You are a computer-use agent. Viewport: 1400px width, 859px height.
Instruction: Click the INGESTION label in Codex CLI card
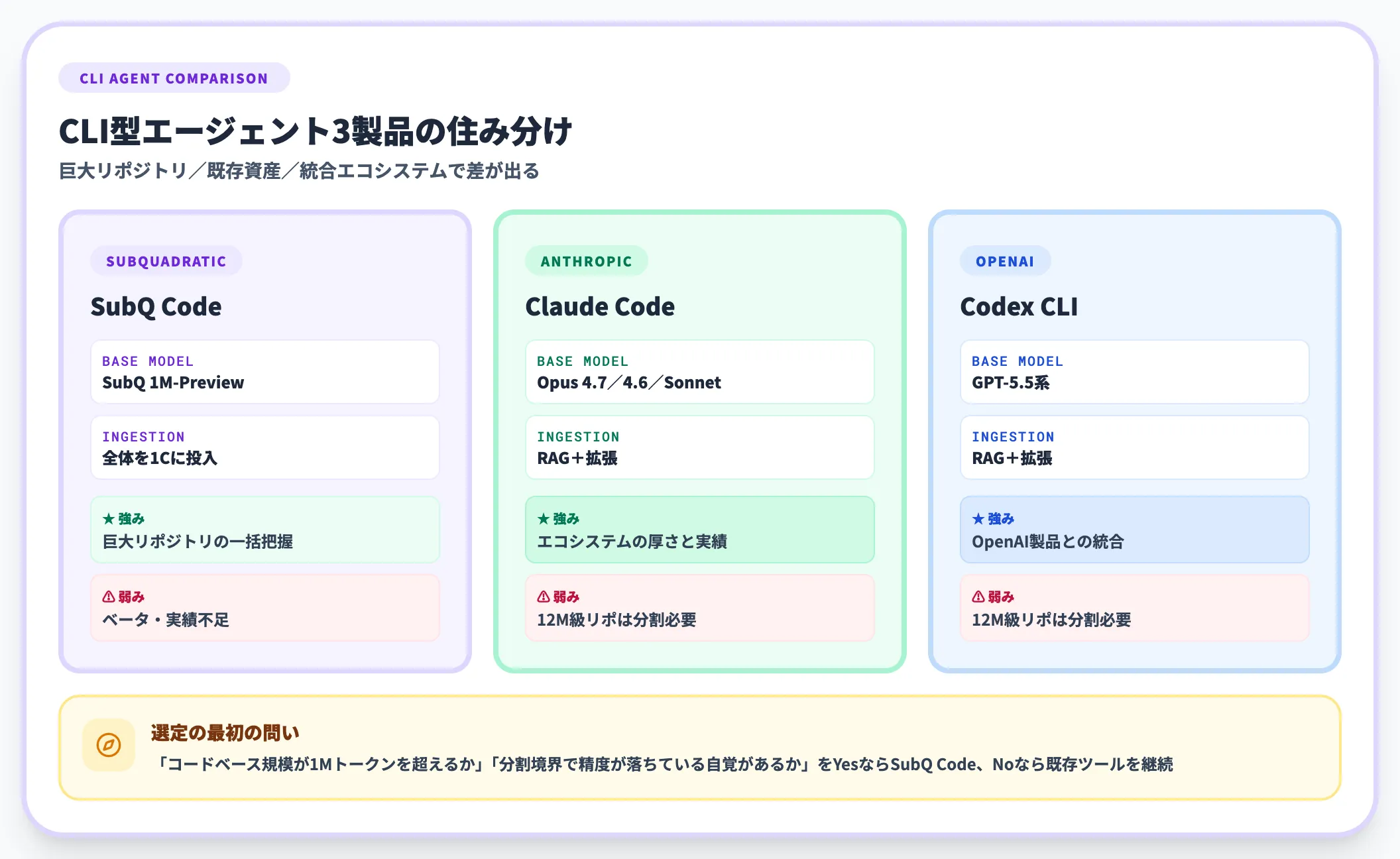point(1013,437)
